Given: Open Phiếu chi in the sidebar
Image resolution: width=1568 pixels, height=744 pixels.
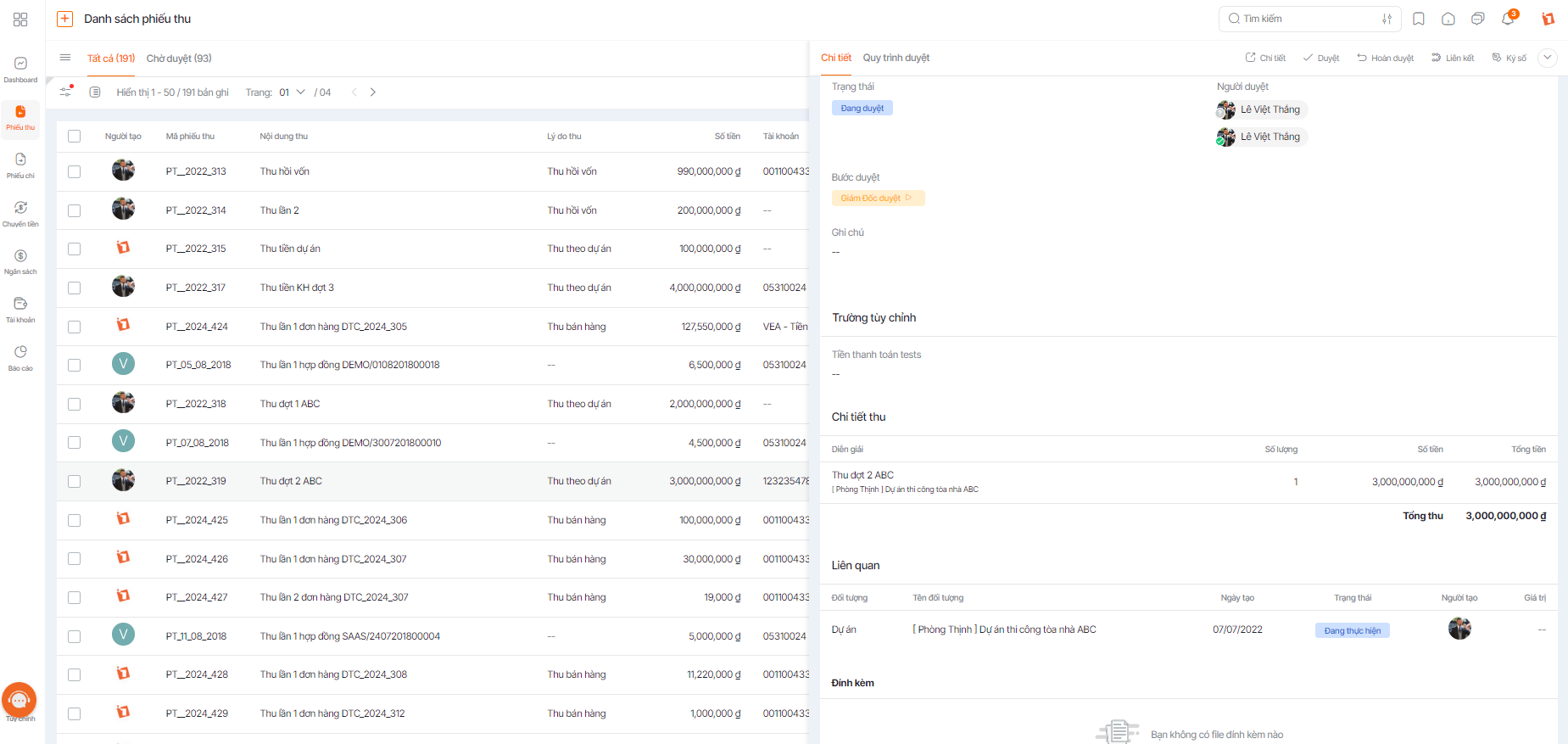Looking at the screenshot, I should pos(20,165).
